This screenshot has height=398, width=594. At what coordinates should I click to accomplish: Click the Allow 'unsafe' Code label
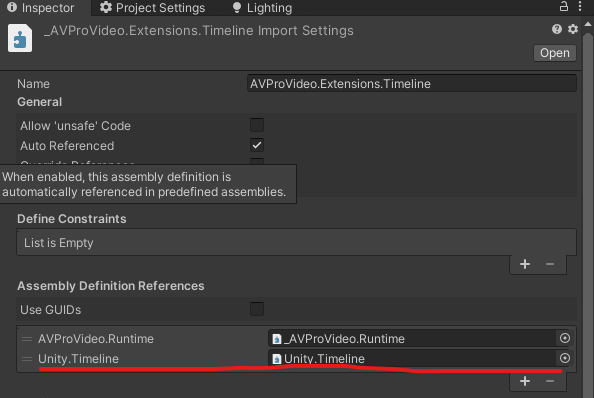[75, 126]
